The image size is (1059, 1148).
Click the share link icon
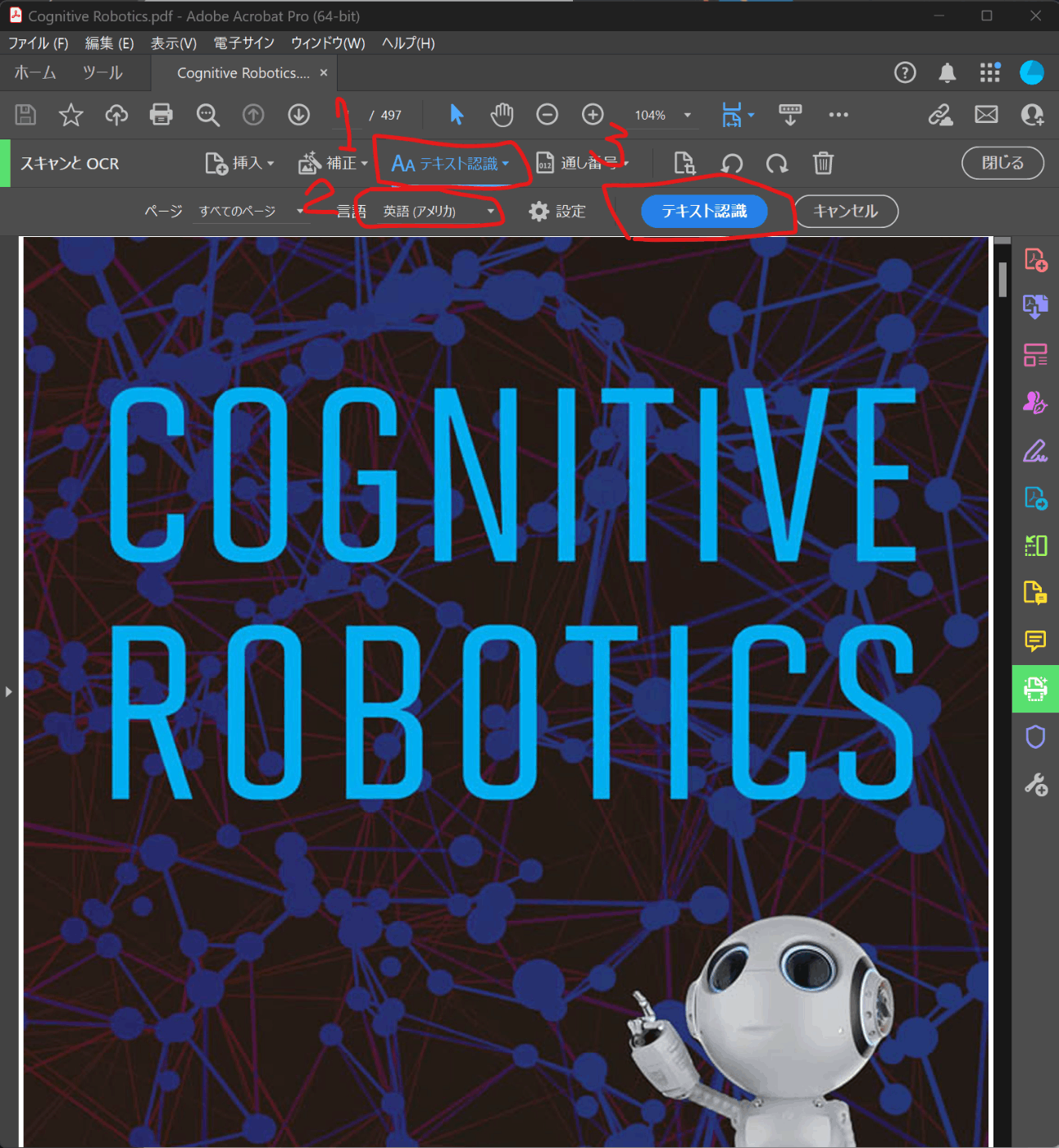(940, 115)
